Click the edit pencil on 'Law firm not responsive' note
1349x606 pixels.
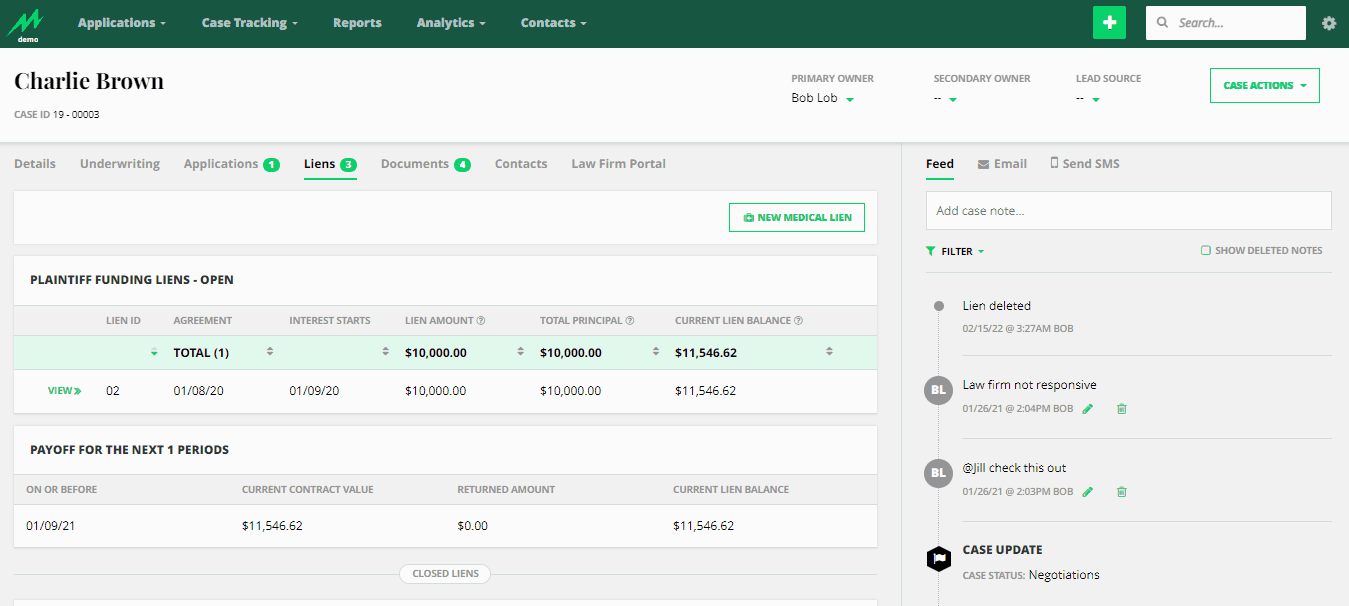coord(1088,409)
